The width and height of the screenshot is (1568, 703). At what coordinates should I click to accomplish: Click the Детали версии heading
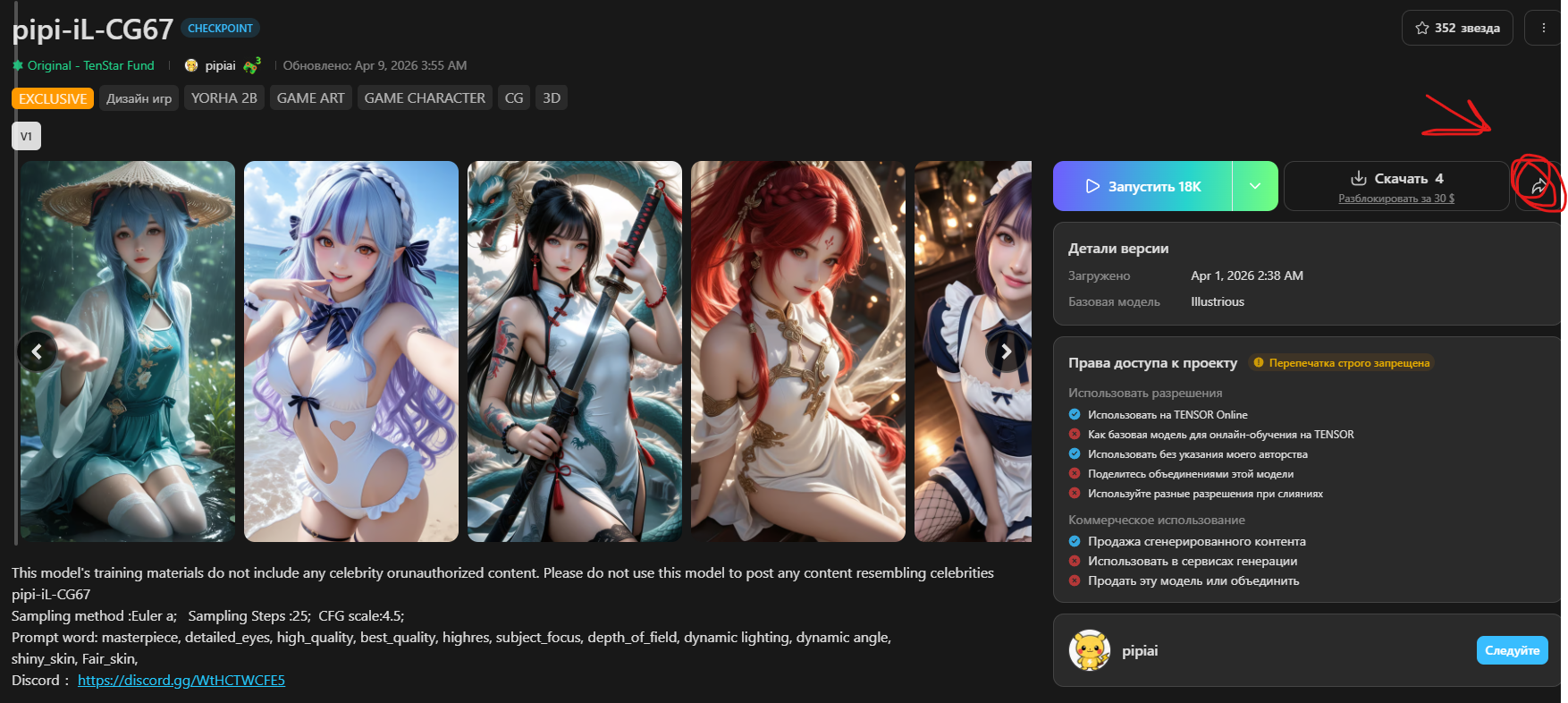1118,249
